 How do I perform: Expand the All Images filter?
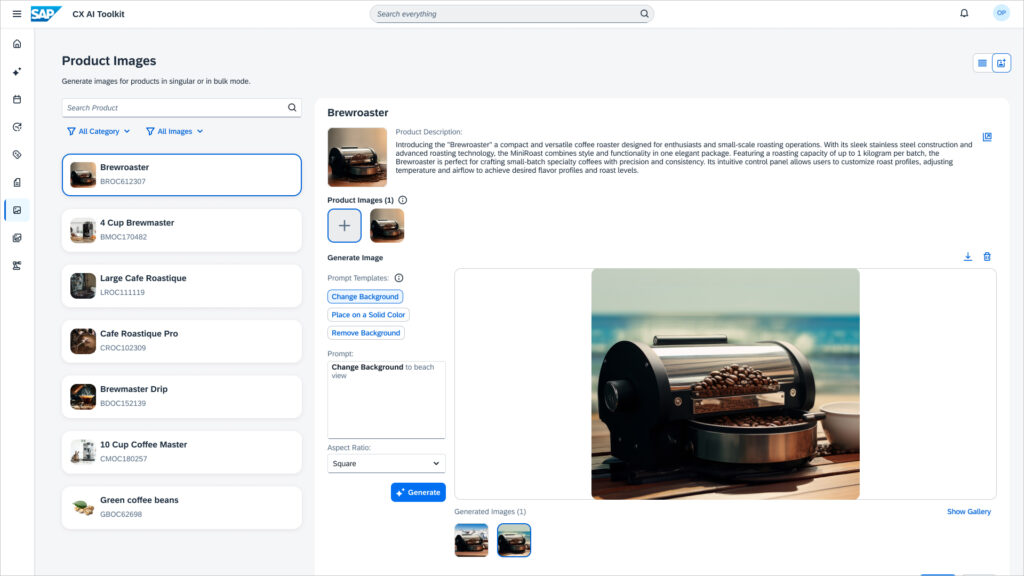click(x=174, y=131)
